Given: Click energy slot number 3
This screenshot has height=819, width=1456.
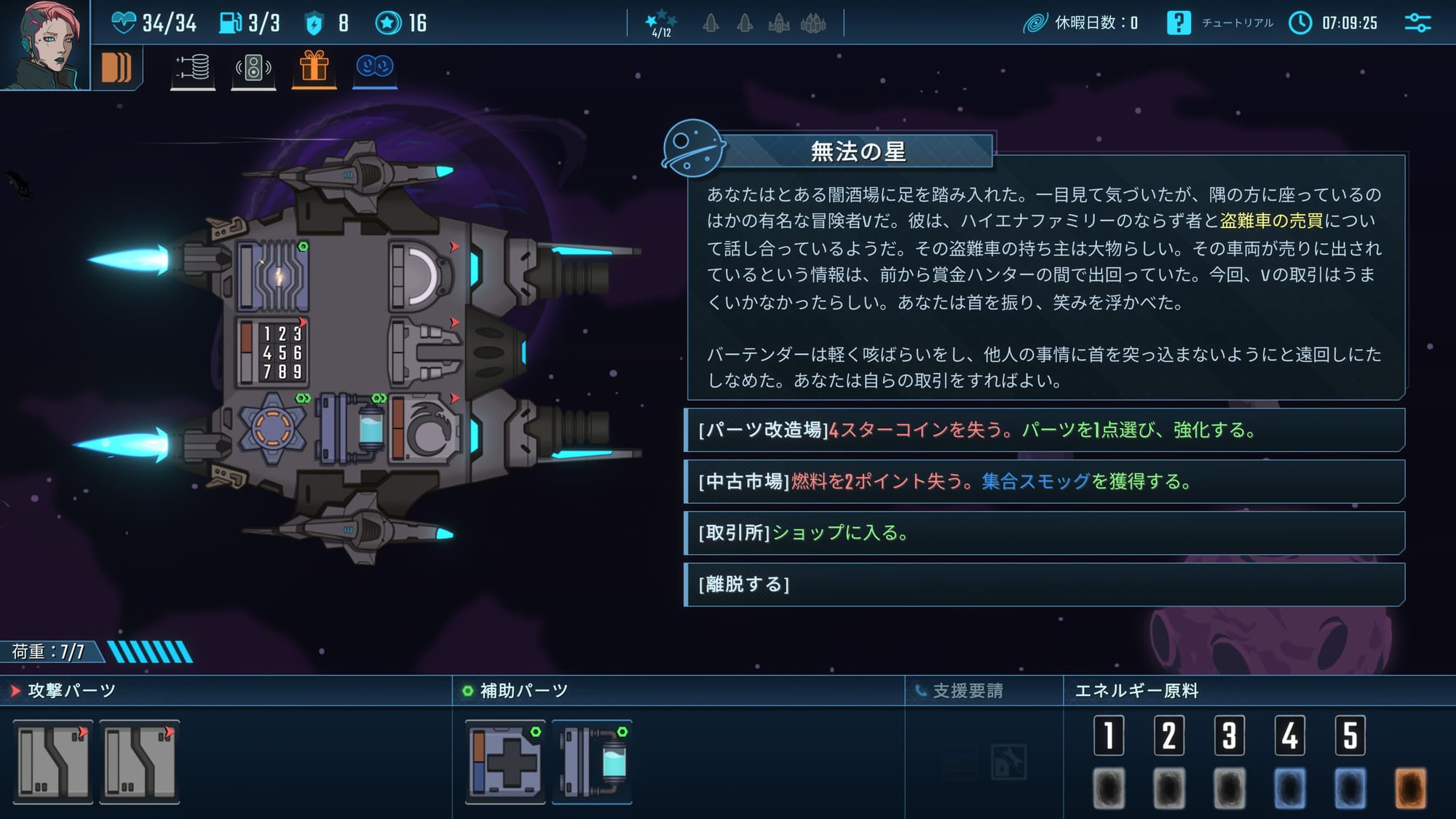Looking at the screenshot, I should coord(1230,735).
